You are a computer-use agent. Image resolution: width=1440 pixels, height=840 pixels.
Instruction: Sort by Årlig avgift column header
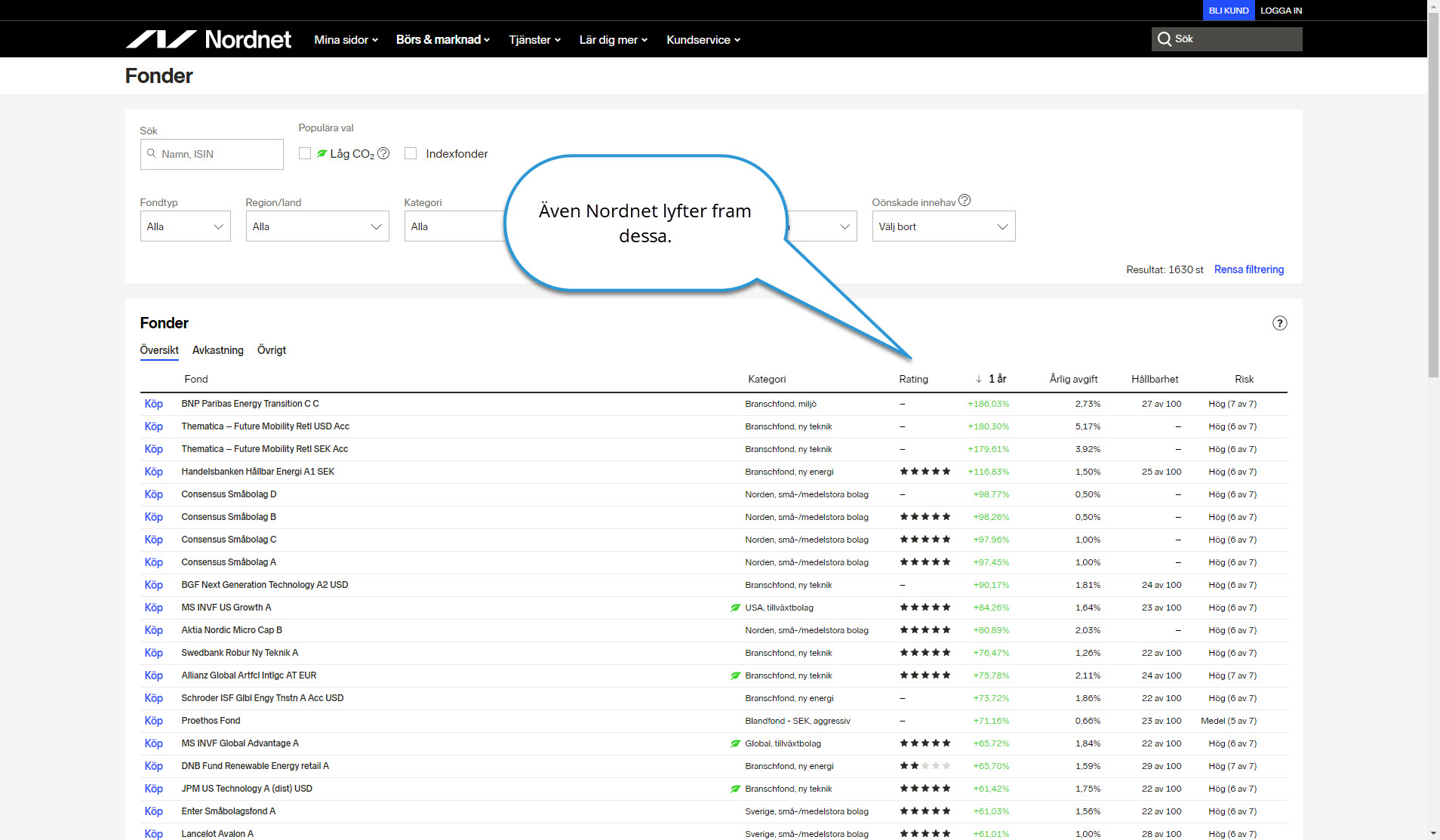(1074, 379)
